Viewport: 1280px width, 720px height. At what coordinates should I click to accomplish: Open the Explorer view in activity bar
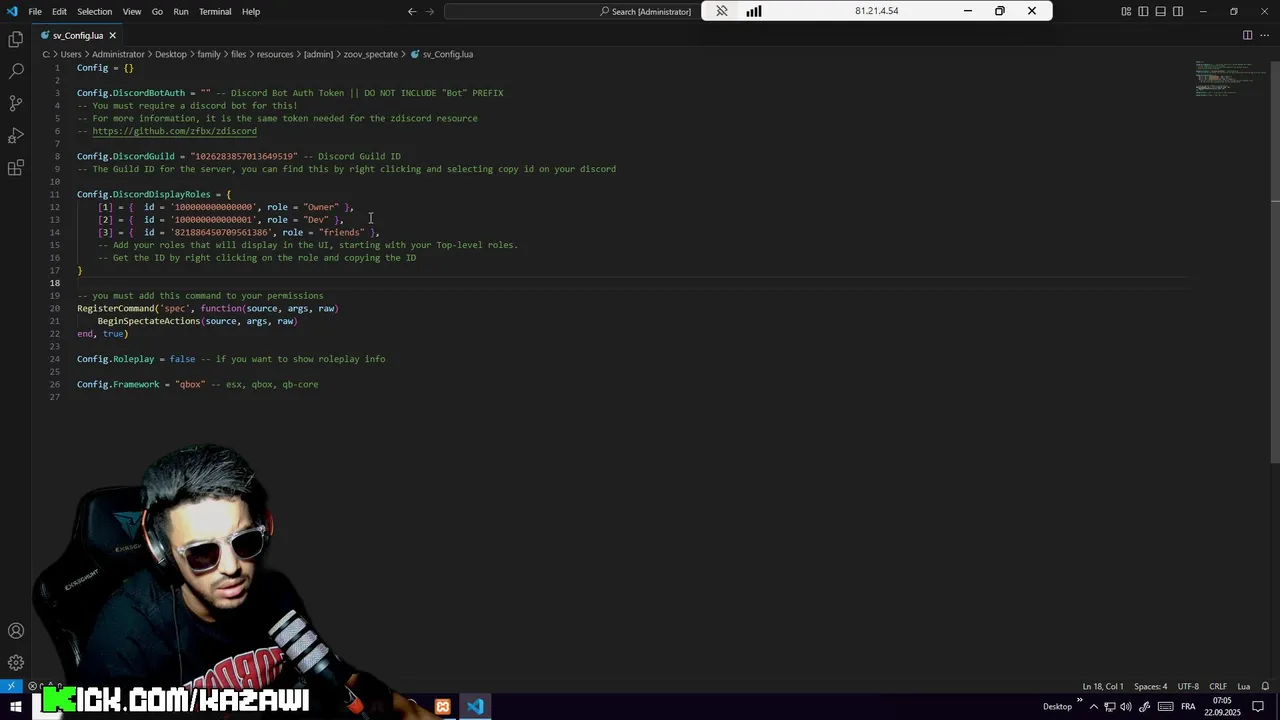pyautogui.click(x=16, y=39)
